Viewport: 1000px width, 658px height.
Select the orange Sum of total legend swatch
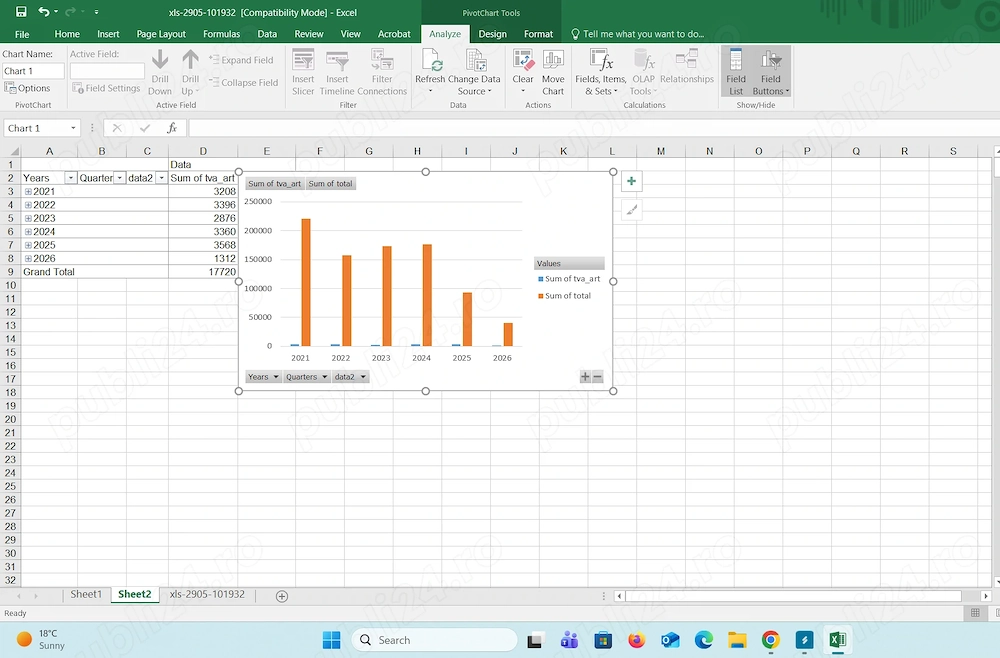tap(541, 296)
